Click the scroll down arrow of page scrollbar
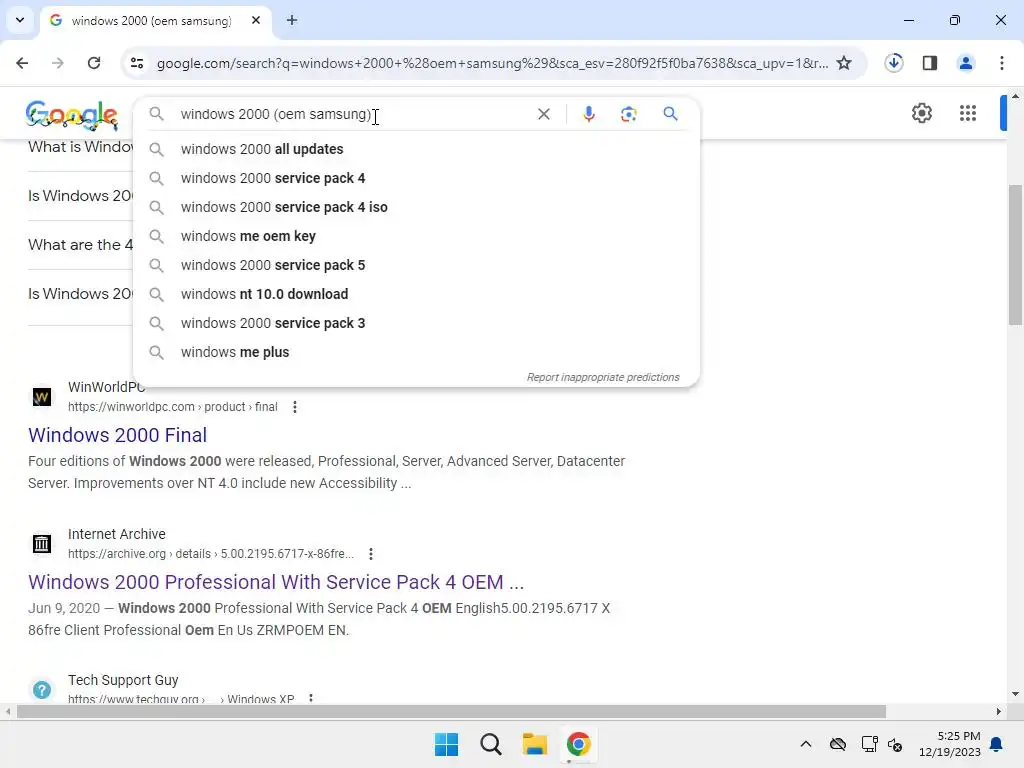The width and height of the screenshot is (1024, 768). tap(1015, 694)
